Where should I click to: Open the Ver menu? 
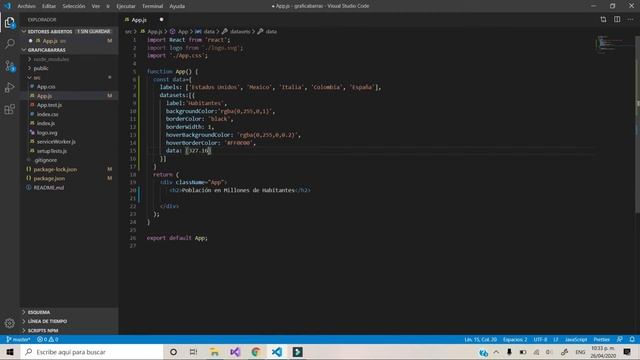pos(96,6)
